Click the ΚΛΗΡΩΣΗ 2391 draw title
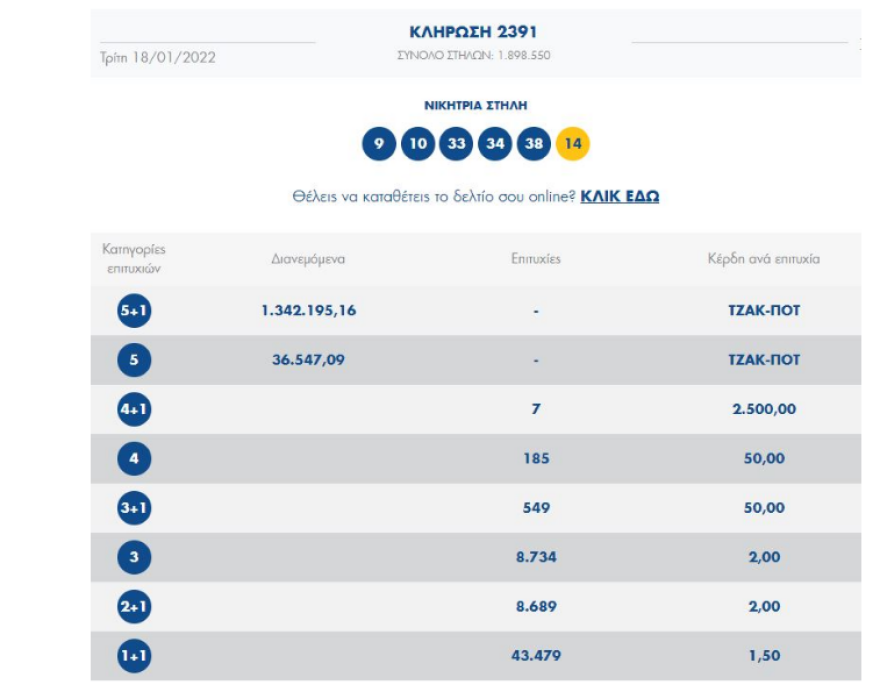The height and width of the screenshot is (699, 880). point(473,32)
